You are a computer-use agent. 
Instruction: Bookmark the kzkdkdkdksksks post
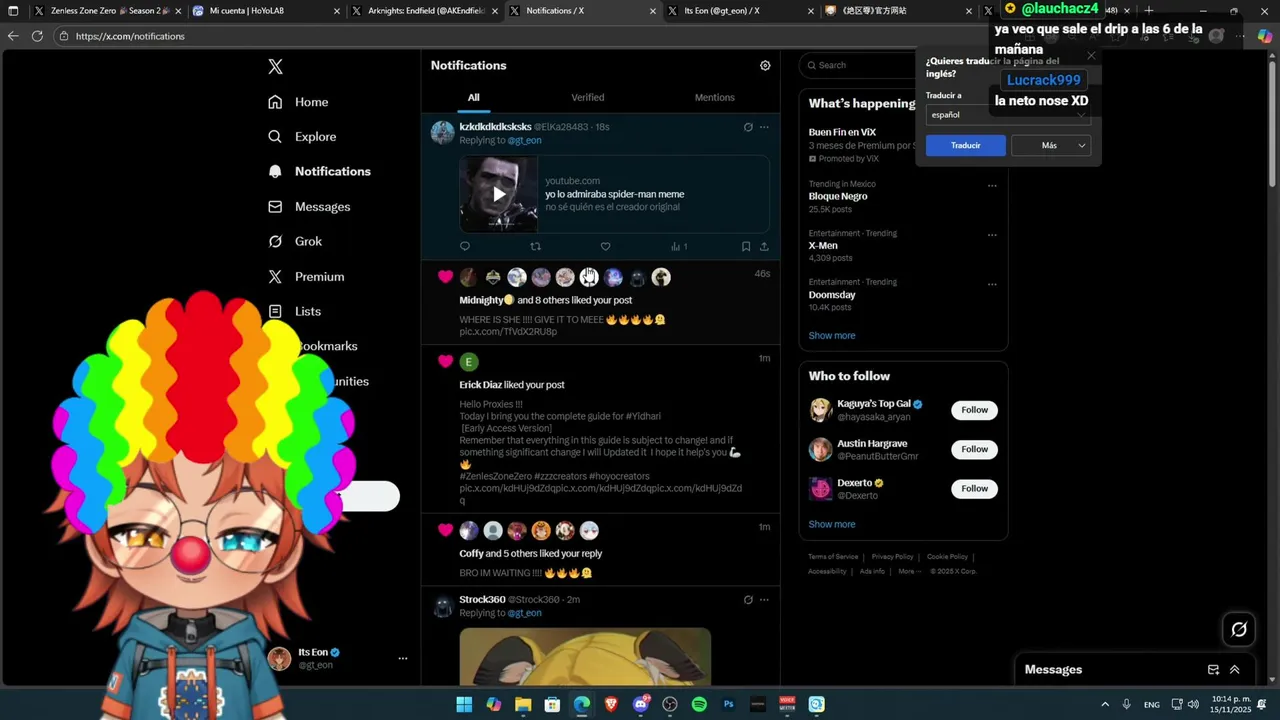tap(746, 246)
